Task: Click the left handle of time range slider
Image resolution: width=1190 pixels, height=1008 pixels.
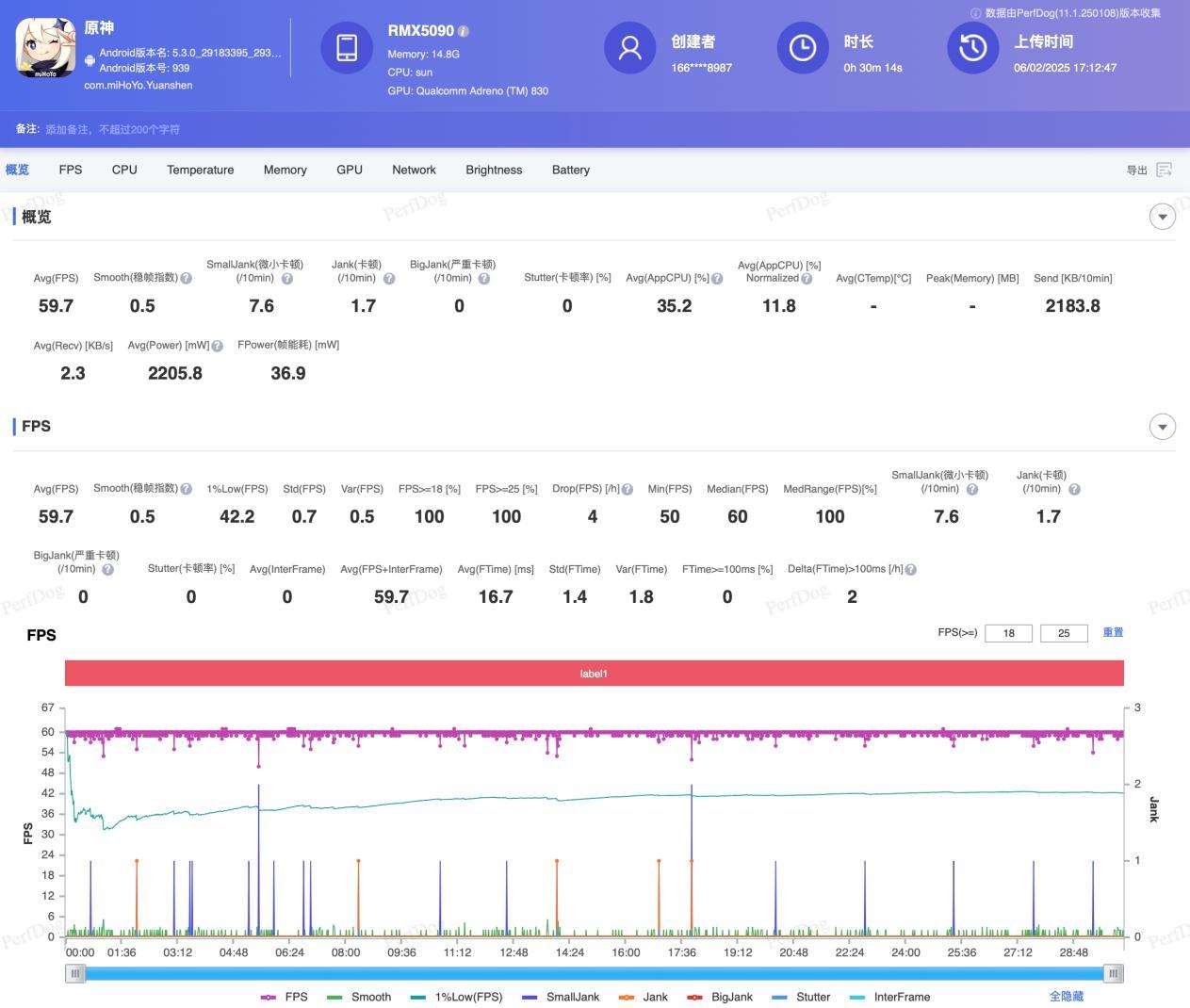Action: (x=74, y=973)
